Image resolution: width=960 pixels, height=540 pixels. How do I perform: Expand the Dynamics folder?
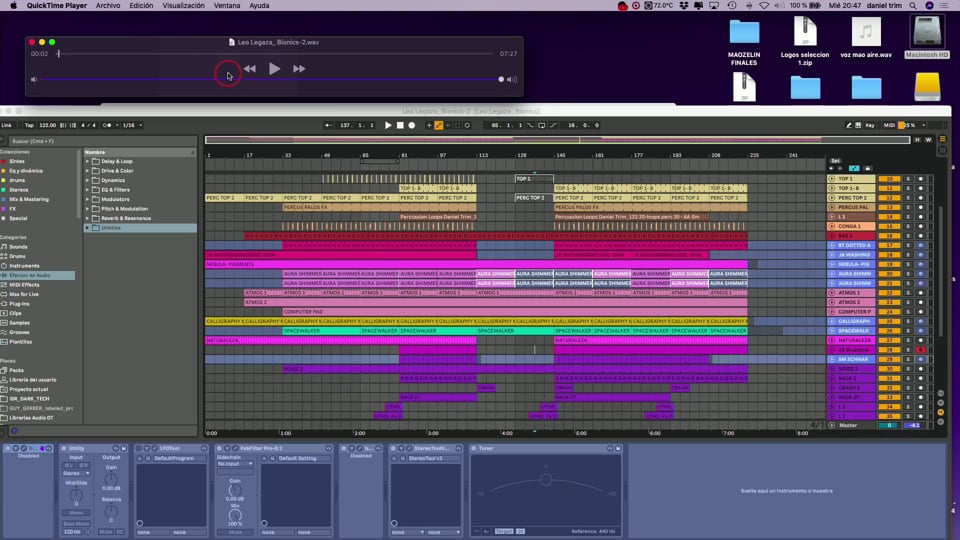click(88, 181)
